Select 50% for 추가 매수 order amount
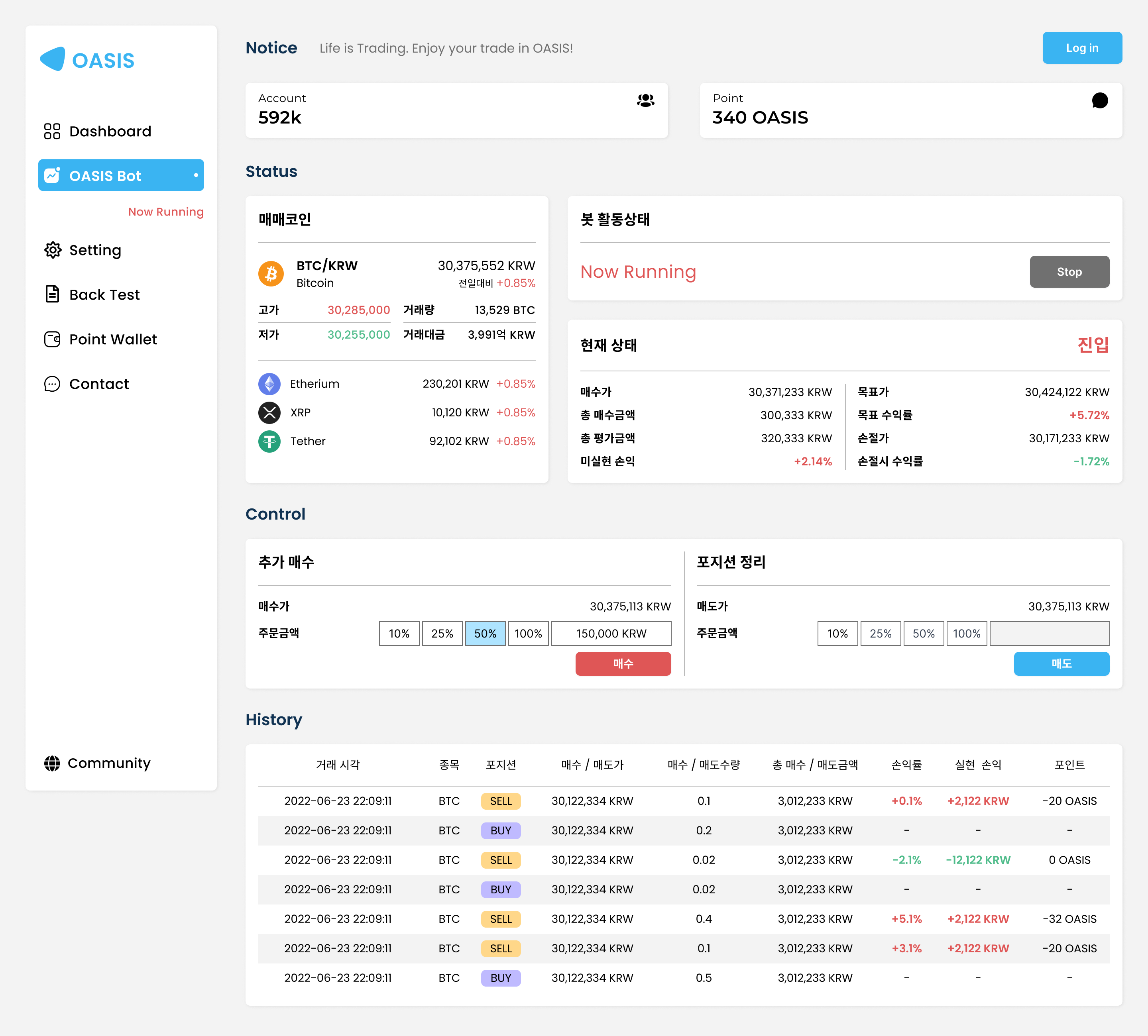This screenshot has height=1036, width=1148. coord(485,634)
